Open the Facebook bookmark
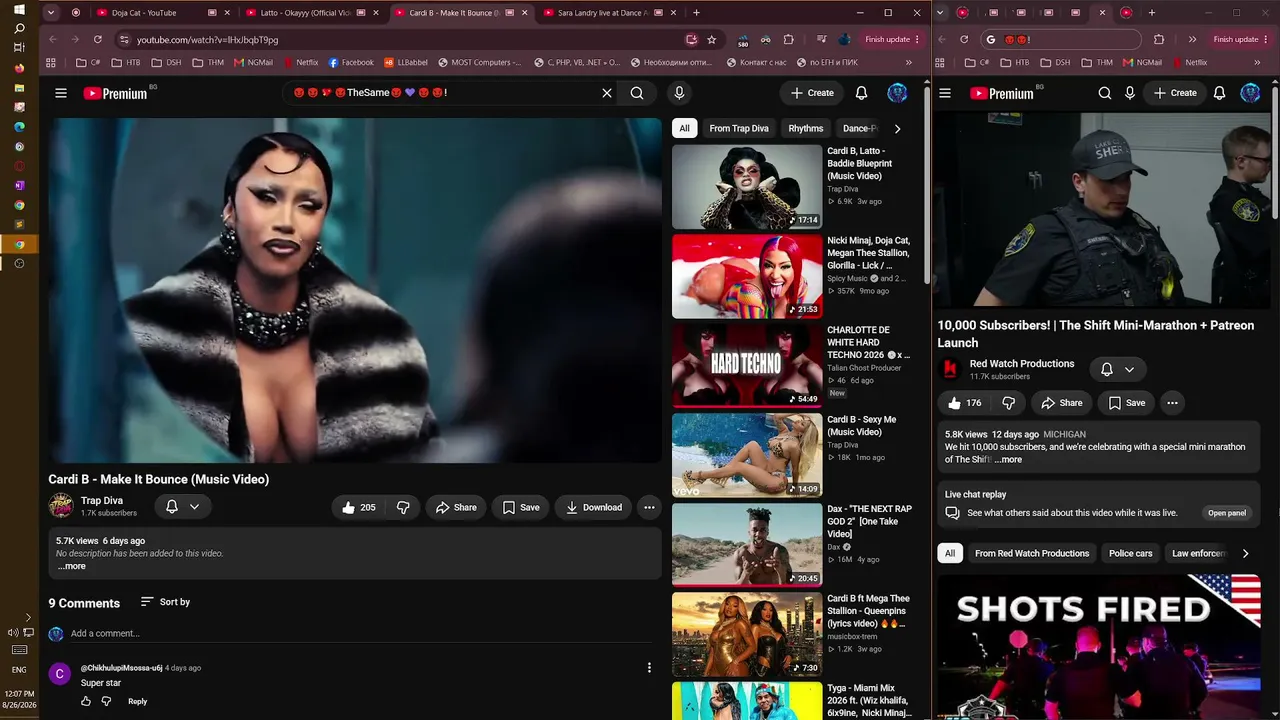Image resolution: width=1280 pixels, height=720 pixels. pyautogui.click(x=351, y=62)
